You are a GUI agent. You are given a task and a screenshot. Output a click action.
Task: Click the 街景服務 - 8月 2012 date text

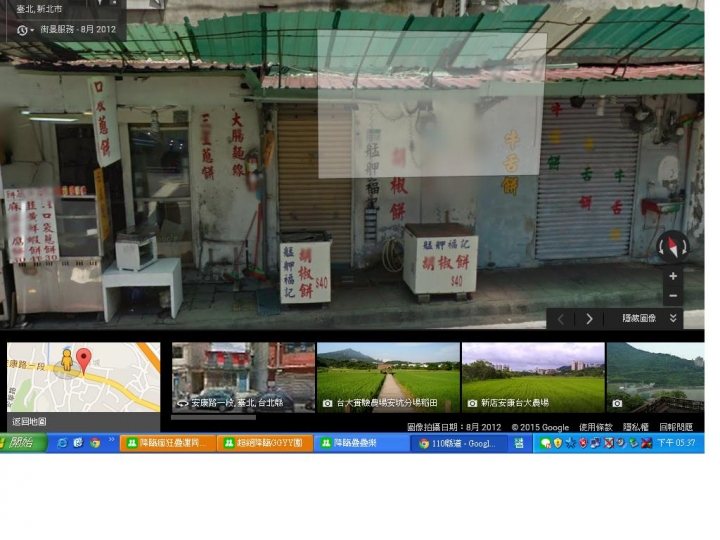click(x=78, y=29)
